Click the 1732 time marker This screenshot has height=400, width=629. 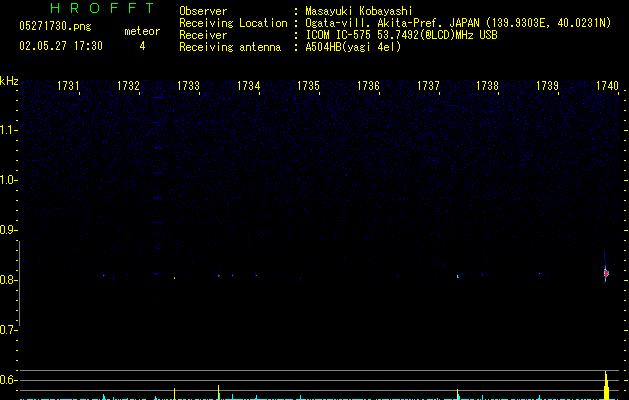(128, 85)
